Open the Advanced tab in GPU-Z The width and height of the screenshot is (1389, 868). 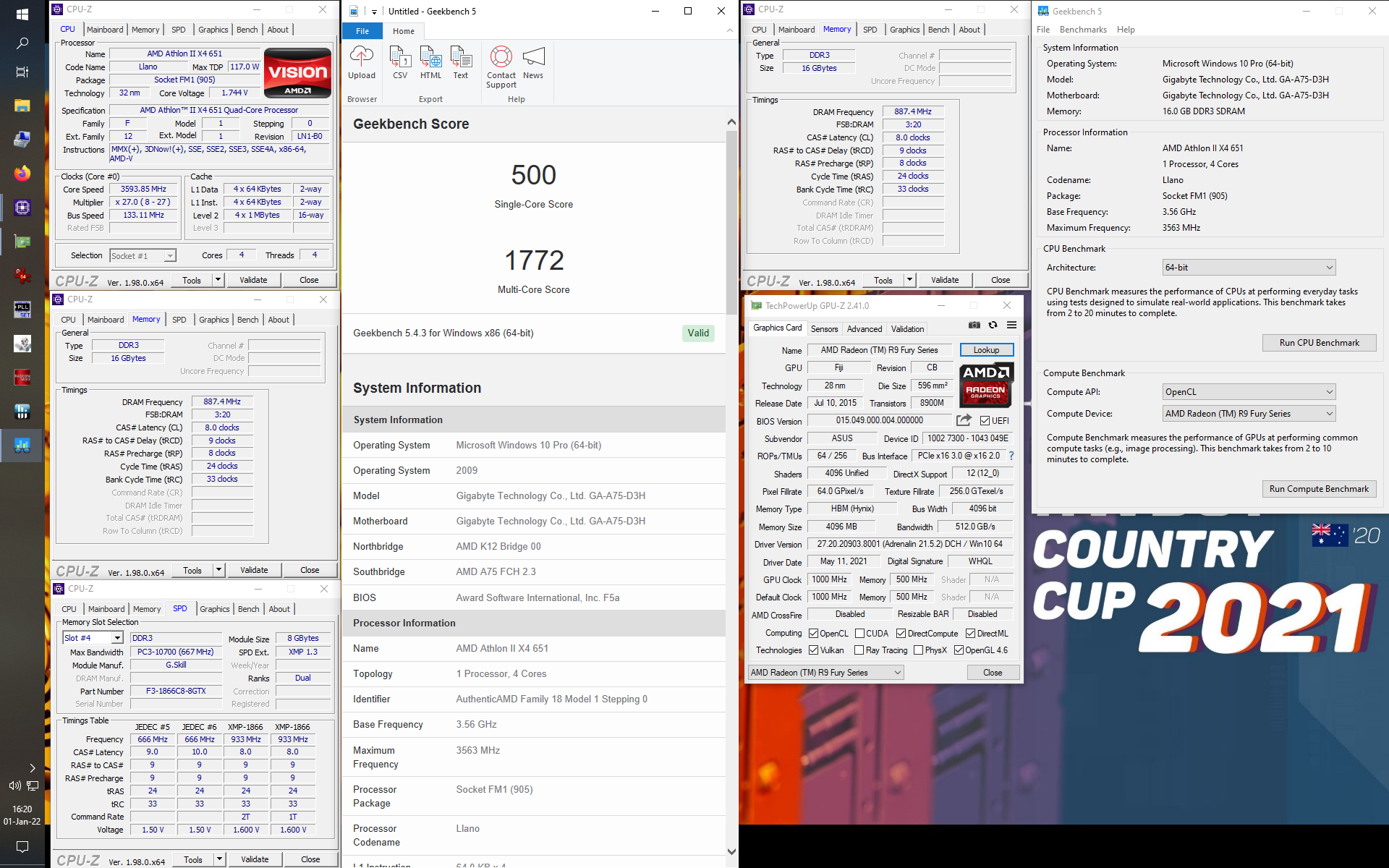[865, 328]
